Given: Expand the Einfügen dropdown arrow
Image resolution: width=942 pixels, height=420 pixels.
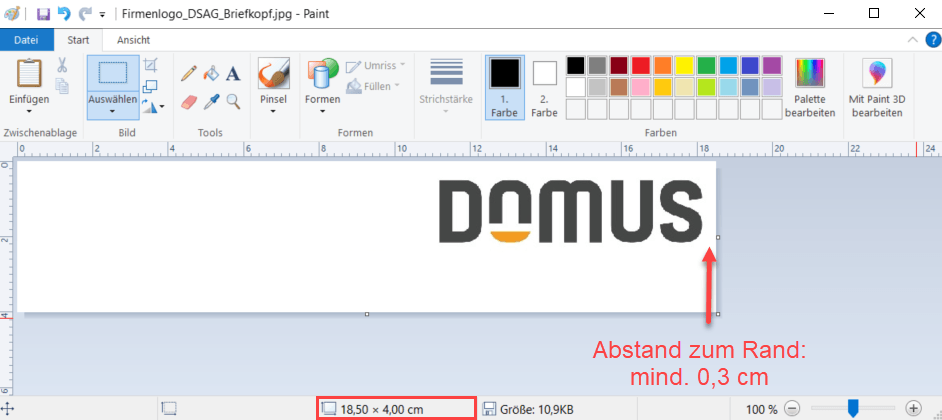Looking at the screenshot, I should pos(29,111).
